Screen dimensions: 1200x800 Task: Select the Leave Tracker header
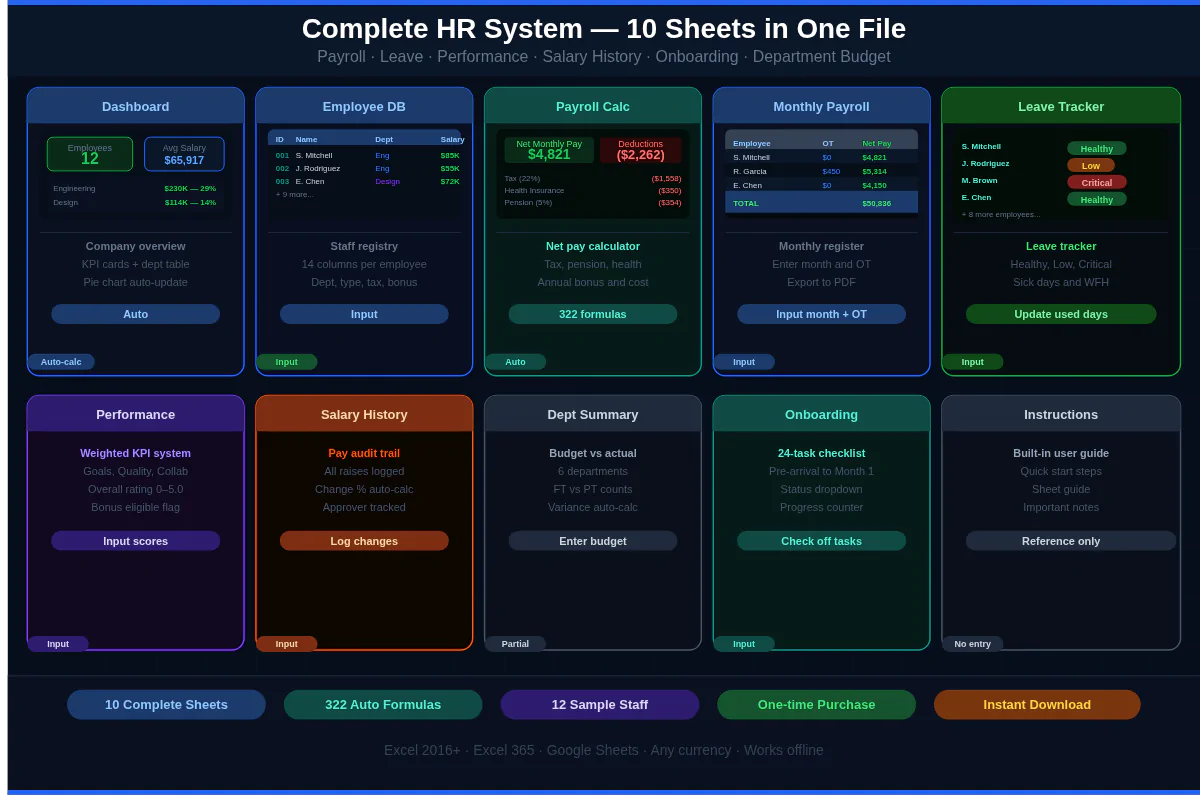[1061, 106]
